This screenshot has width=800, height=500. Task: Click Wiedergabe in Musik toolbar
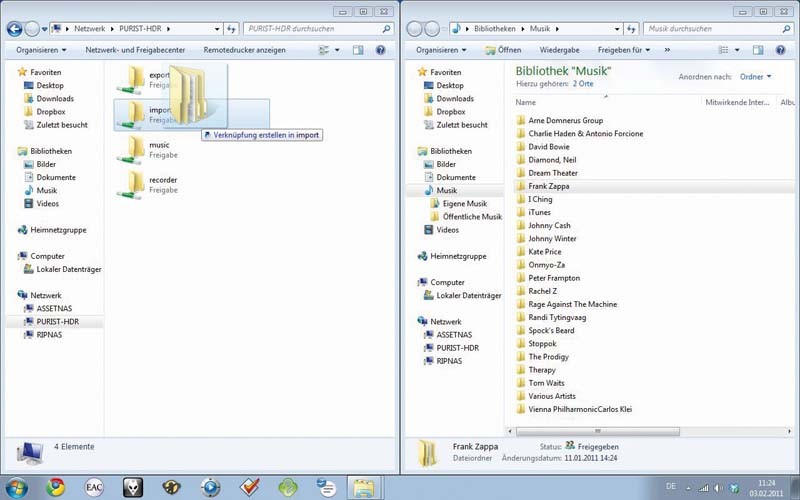[x=559, y=50]
